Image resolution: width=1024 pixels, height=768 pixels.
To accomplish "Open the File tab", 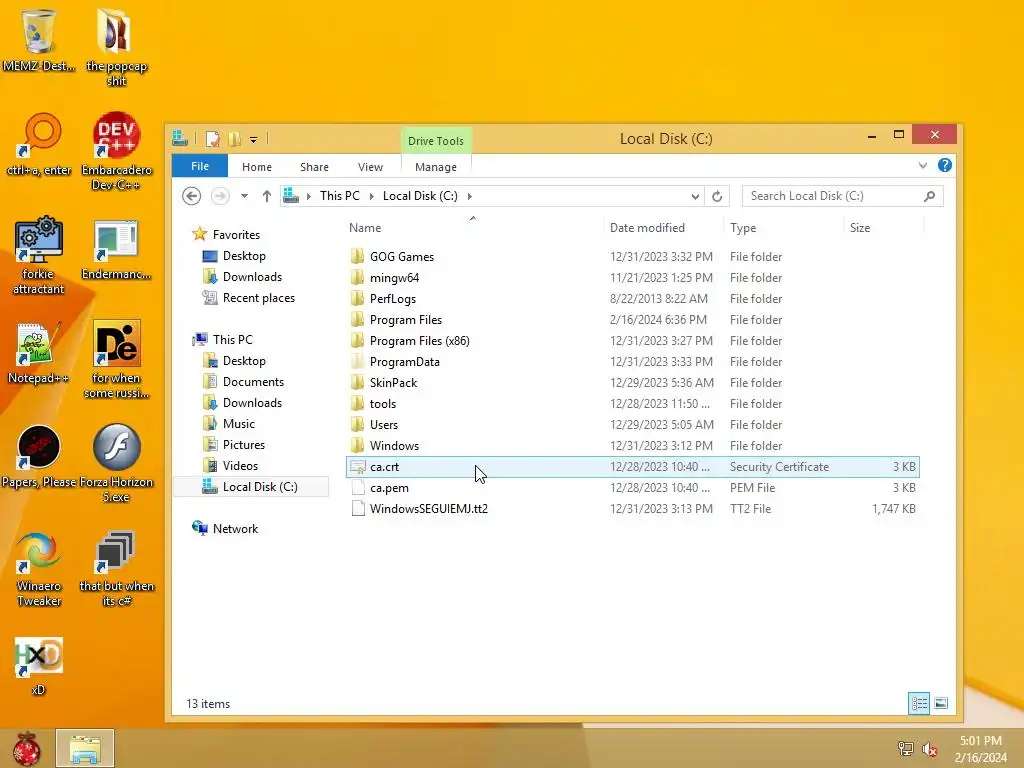I will [x=200, y=166].
